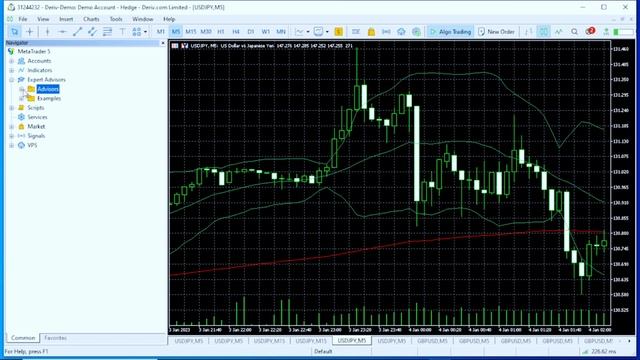Open notifications icon with red badge
The height and width of the screenshot is (360, 640).
pos(590,31)
